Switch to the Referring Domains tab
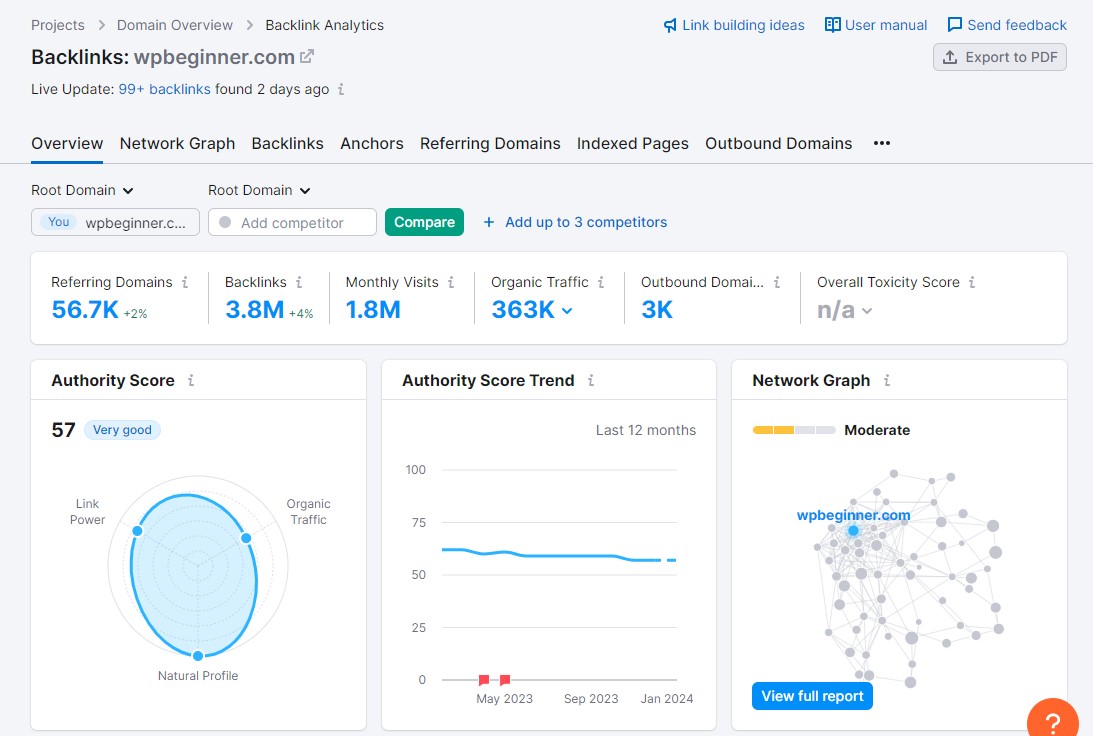 [x=490, y=143]
